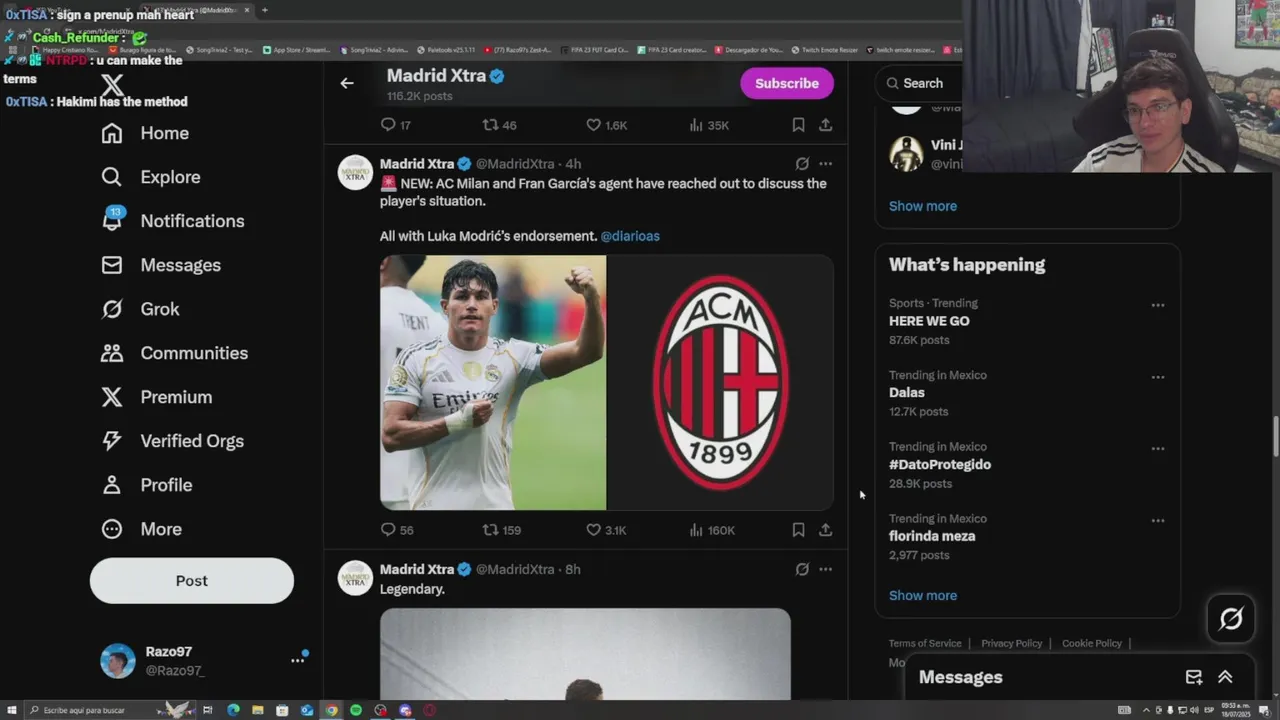This screenshot has height=720, width=1280.
Task: Click the X logo in the sidebar
Action: coord(112,85)
